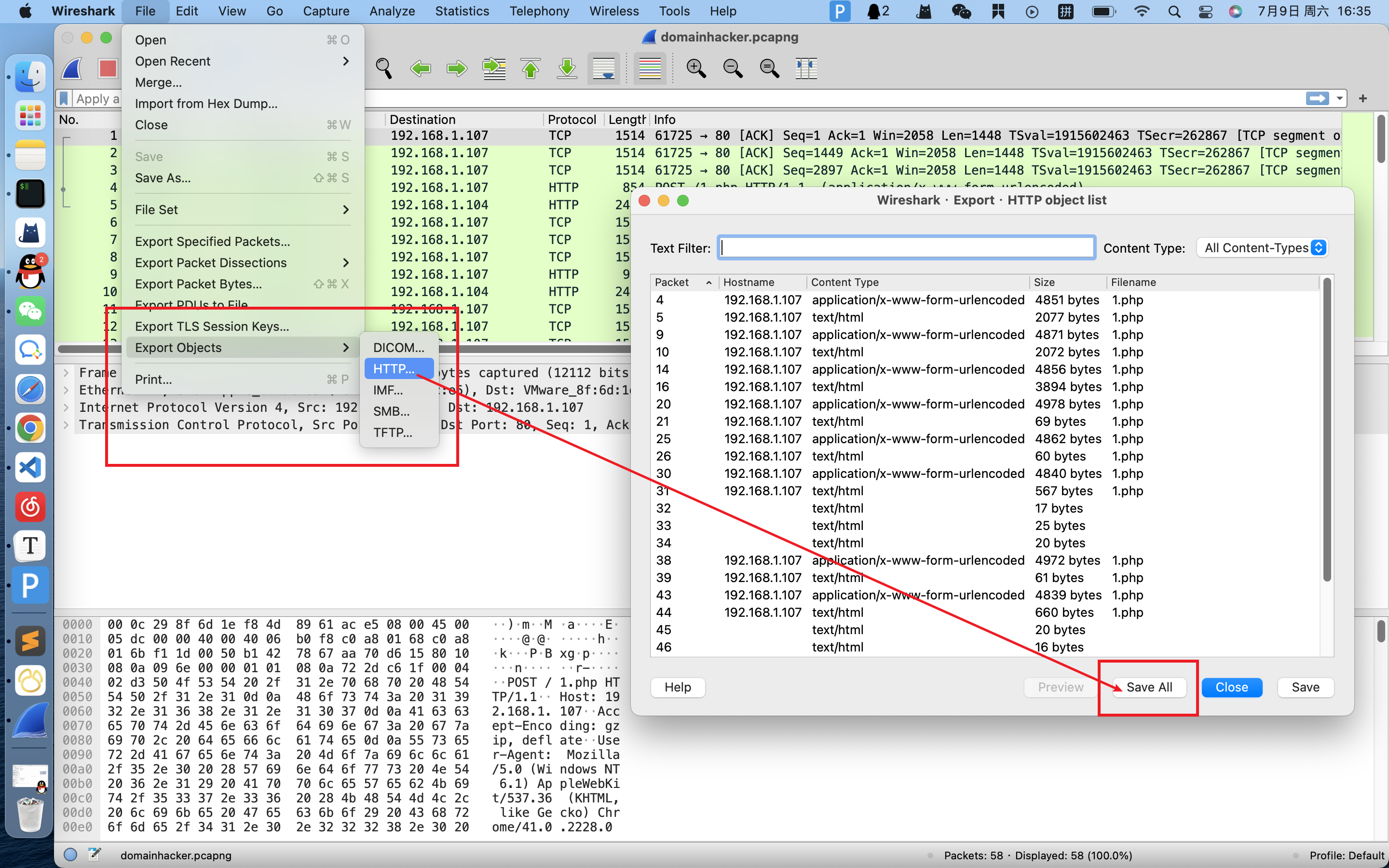The height and width of the screenshot is (868, 1389).
Task: Zoom in on main toolbar
Action: click(x=696, y=68)
